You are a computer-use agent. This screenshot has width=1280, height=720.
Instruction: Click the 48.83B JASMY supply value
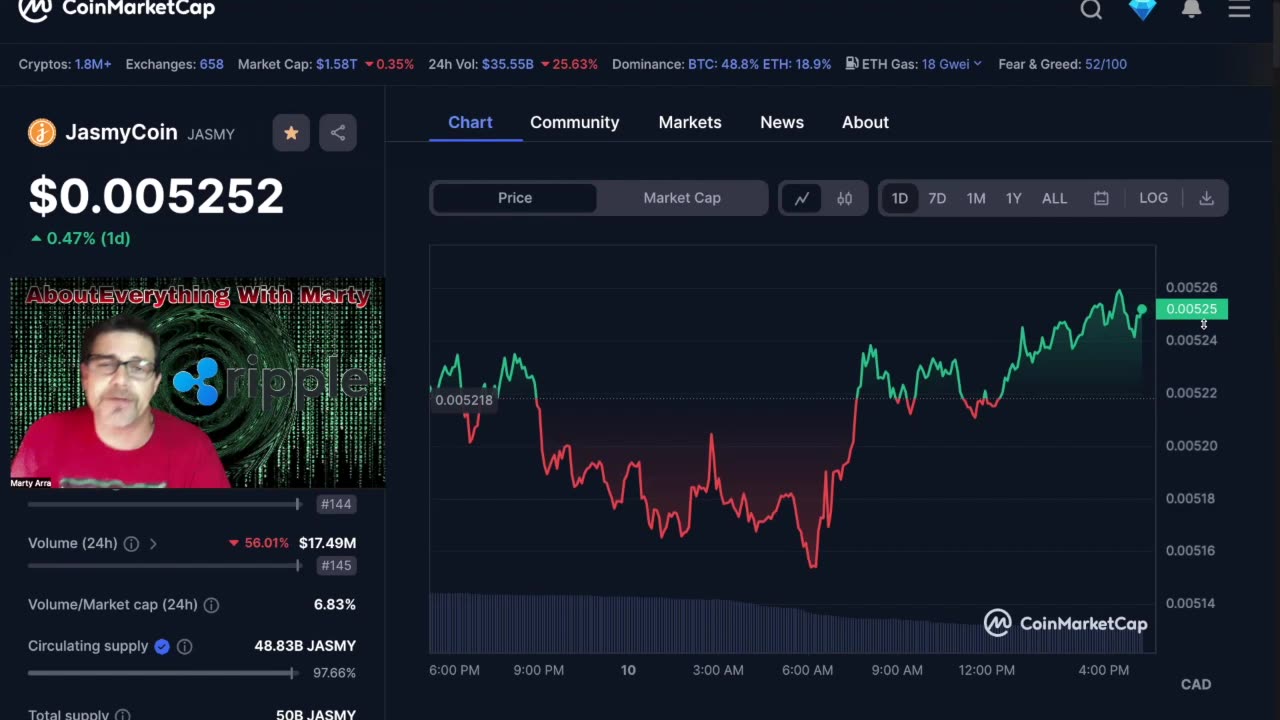pyautogui.click(x=305, y=646)
